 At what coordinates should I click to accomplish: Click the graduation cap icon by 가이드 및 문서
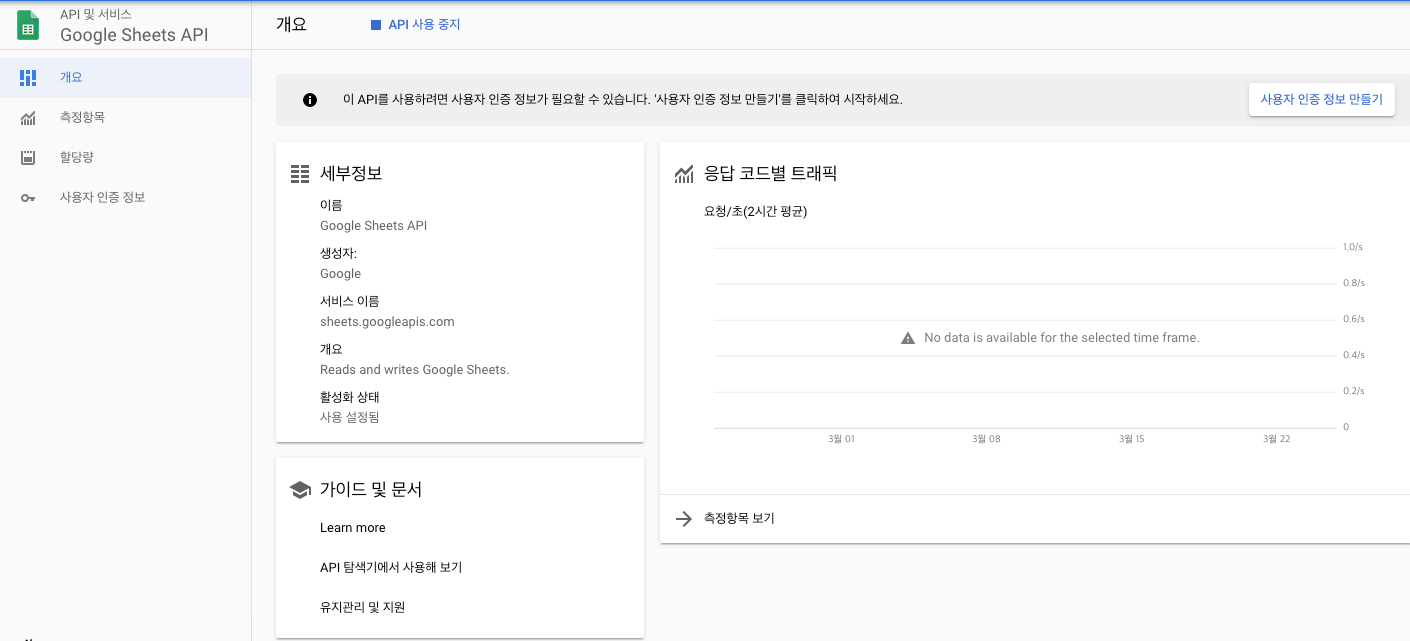pos(300,490)
